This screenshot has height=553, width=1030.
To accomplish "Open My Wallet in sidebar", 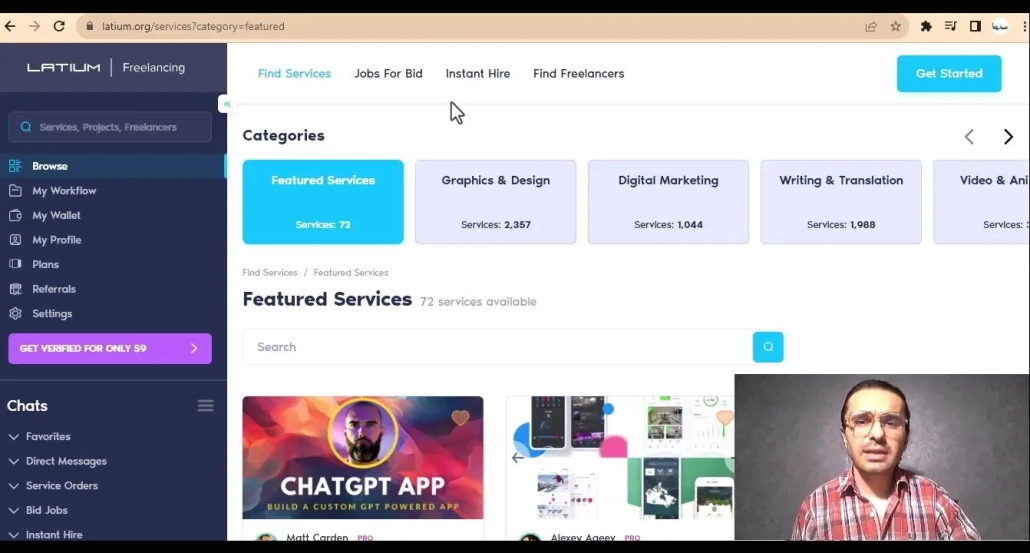I will pos(56,215).
